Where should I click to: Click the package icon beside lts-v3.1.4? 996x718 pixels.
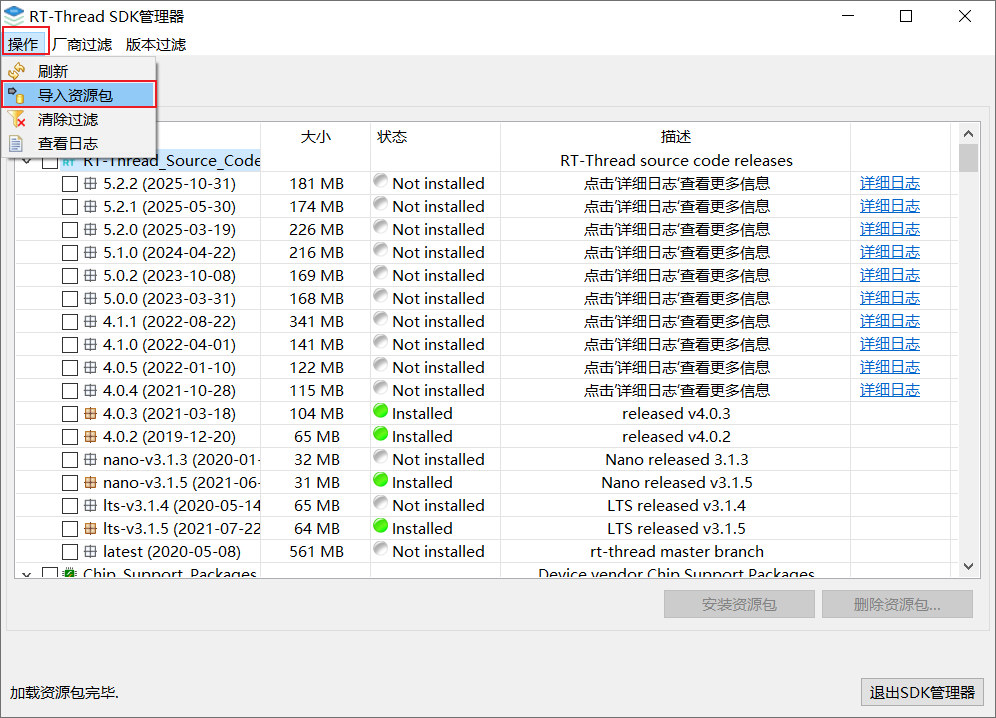(91, 505)
